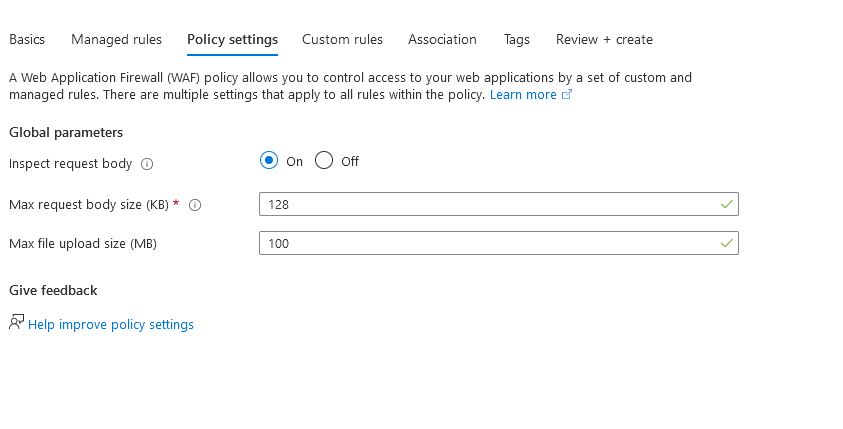The height and width of the screenshot is (429, 843).
Task: Open the Association tab
Action: tap(442, 39)
